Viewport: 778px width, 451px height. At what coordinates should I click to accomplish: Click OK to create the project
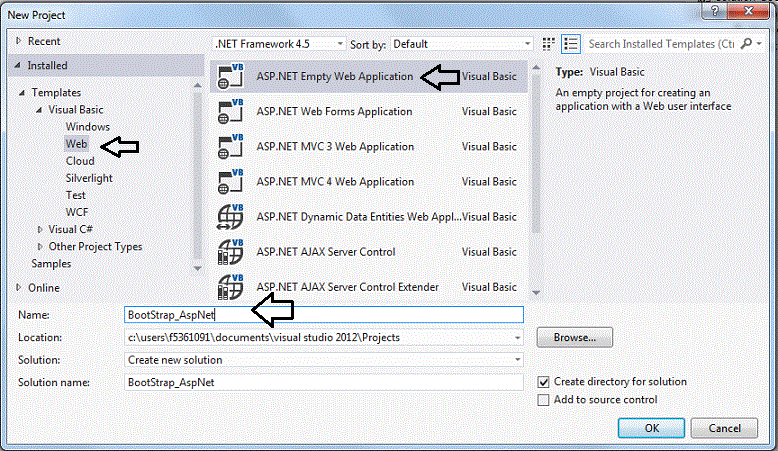click(651, 428)
